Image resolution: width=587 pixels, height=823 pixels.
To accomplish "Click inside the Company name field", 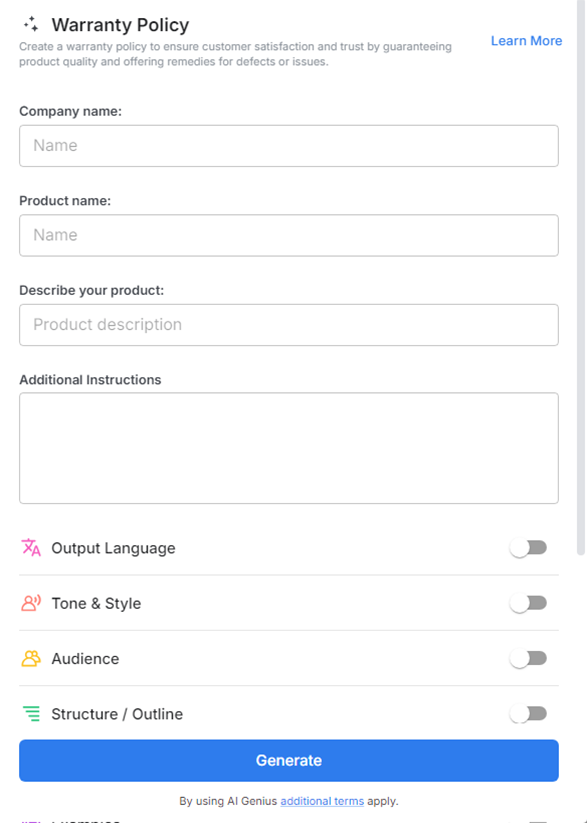I will [x=288, y=145].
